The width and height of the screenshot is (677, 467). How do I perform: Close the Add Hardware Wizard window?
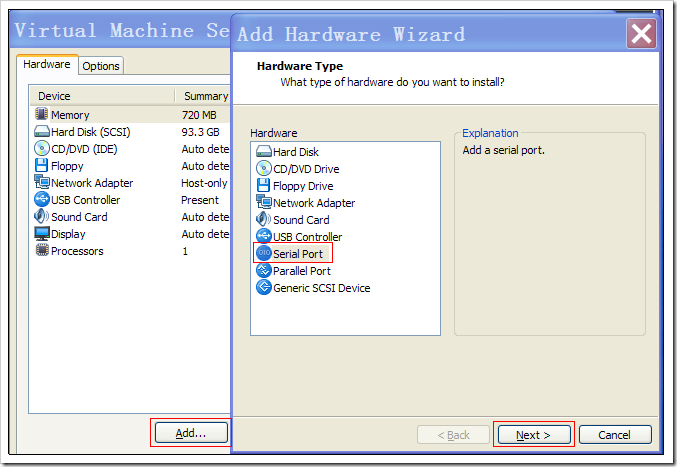coord(641,34)
